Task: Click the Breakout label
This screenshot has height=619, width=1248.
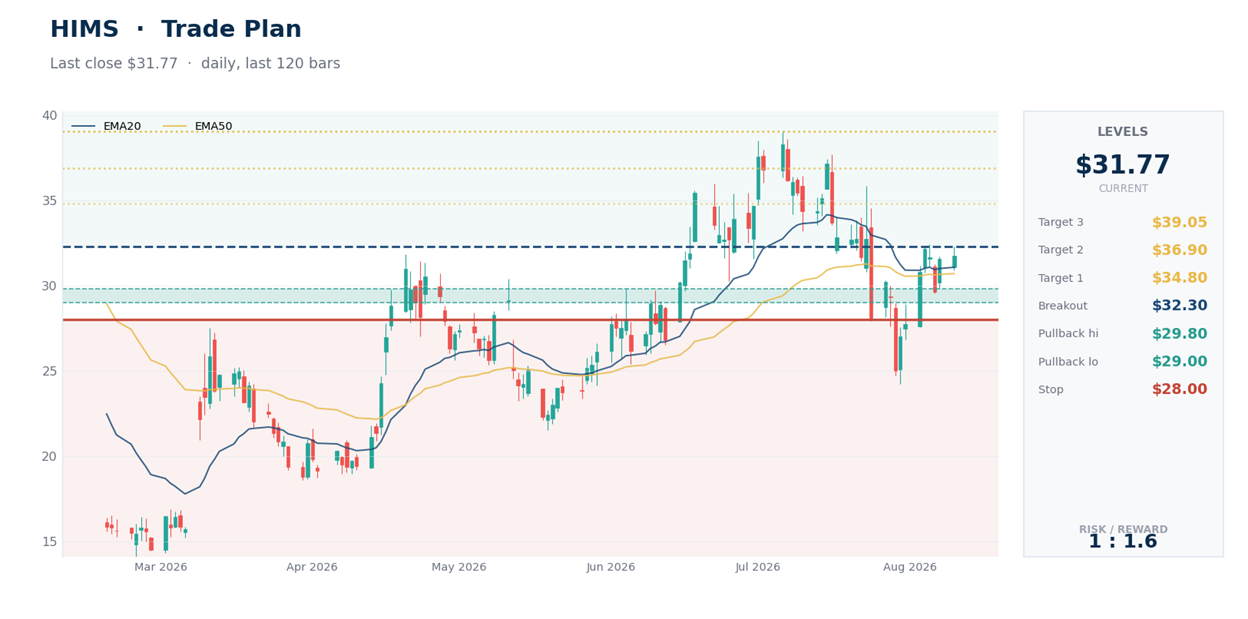Action: pyautogui.click(x=1062, y=306)
